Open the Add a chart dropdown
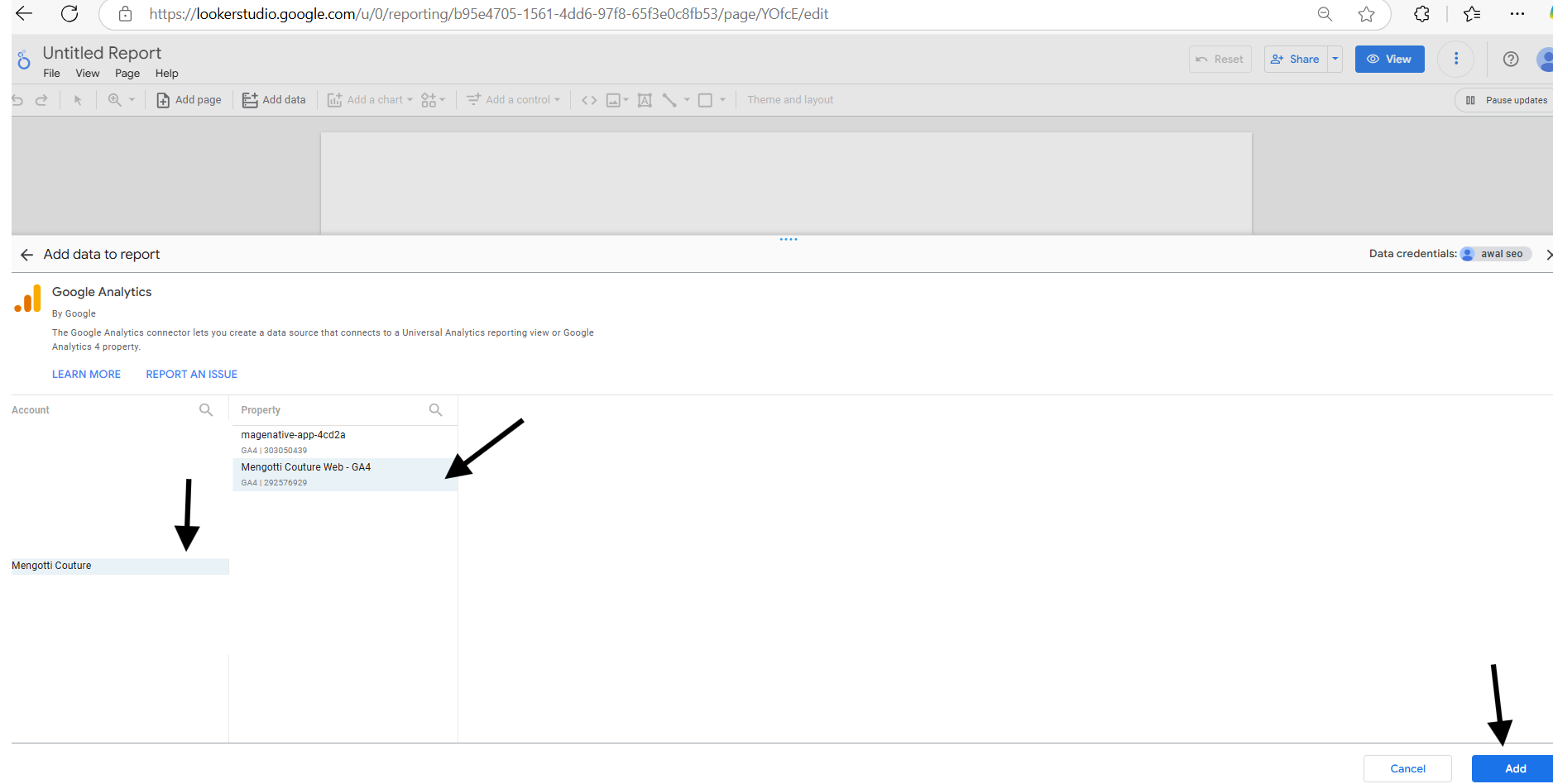The image size is (1553, 784). tap(370, 100)
